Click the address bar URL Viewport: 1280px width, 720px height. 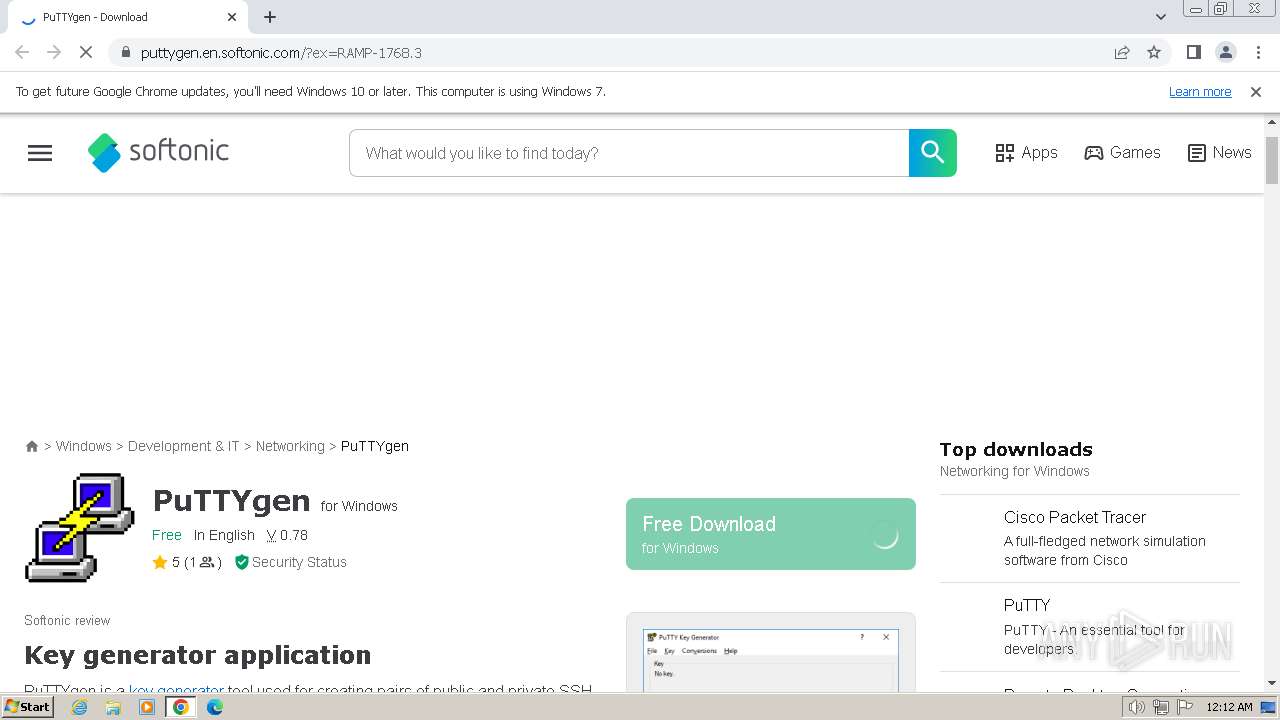(x=281, y=53)
